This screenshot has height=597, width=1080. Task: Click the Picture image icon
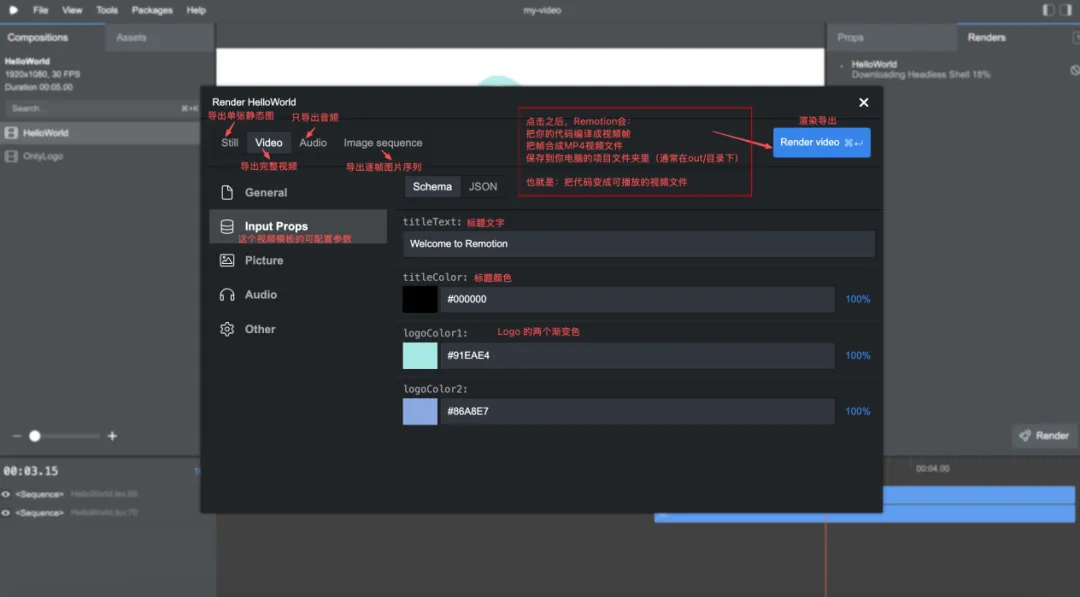tap(227, 260)
